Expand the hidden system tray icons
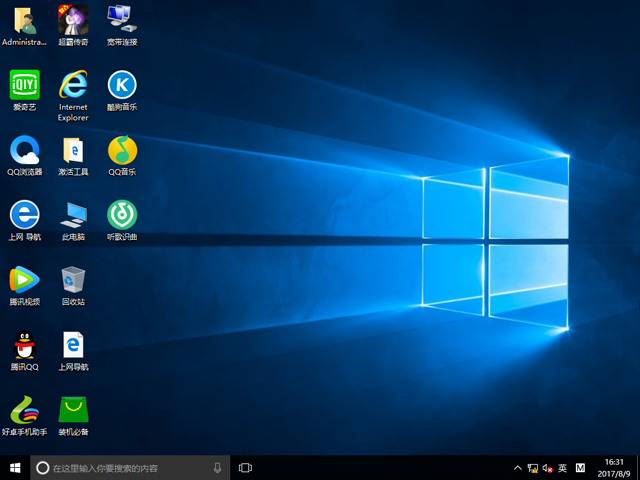 pos(517,467)
